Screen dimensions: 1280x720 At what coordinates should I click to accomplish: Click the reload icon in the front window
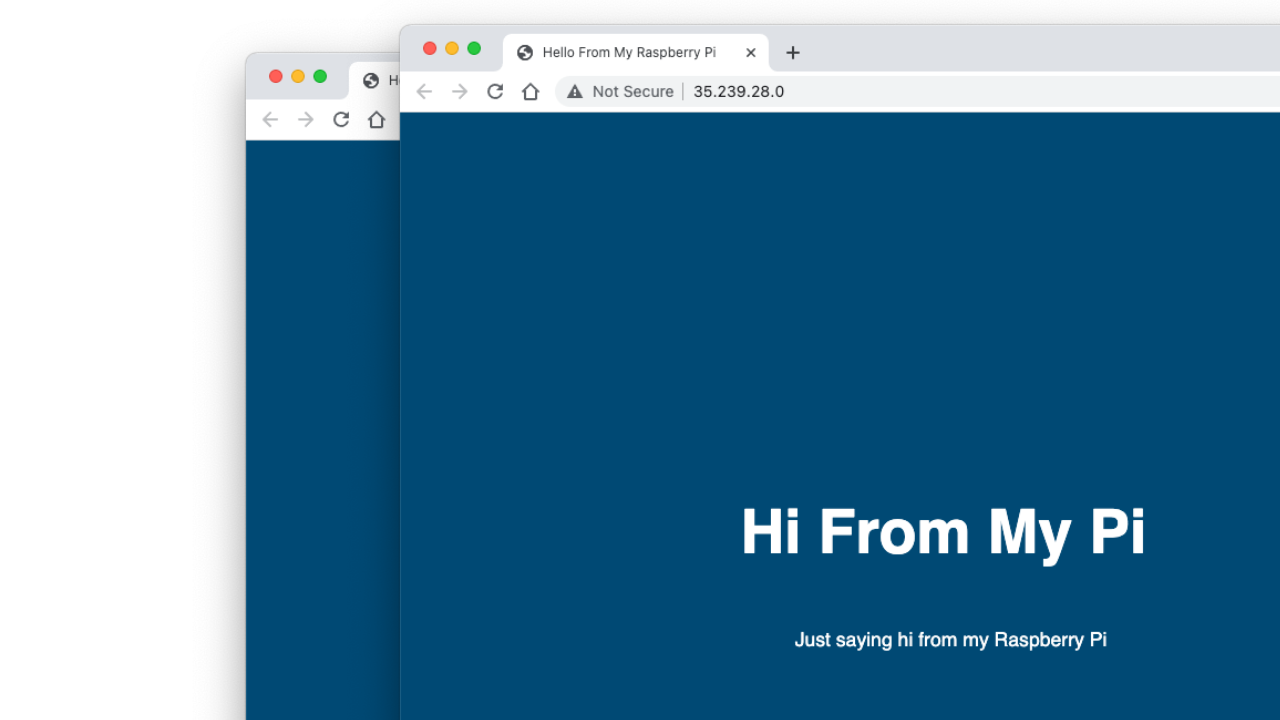point(495,91)
